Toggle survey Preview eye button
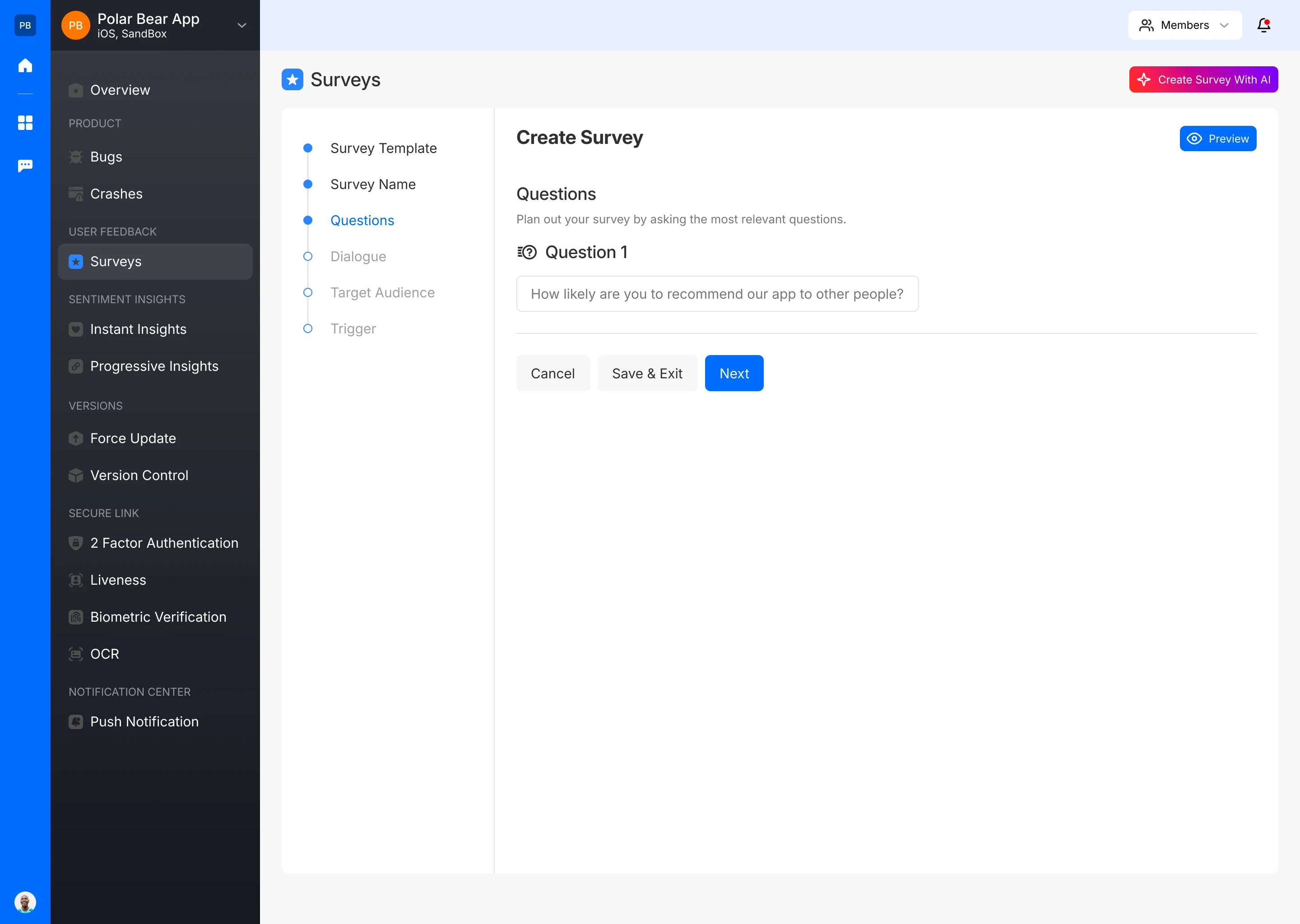Image resolution: width=1300 pixels, height=924 pixels. 1217,139
